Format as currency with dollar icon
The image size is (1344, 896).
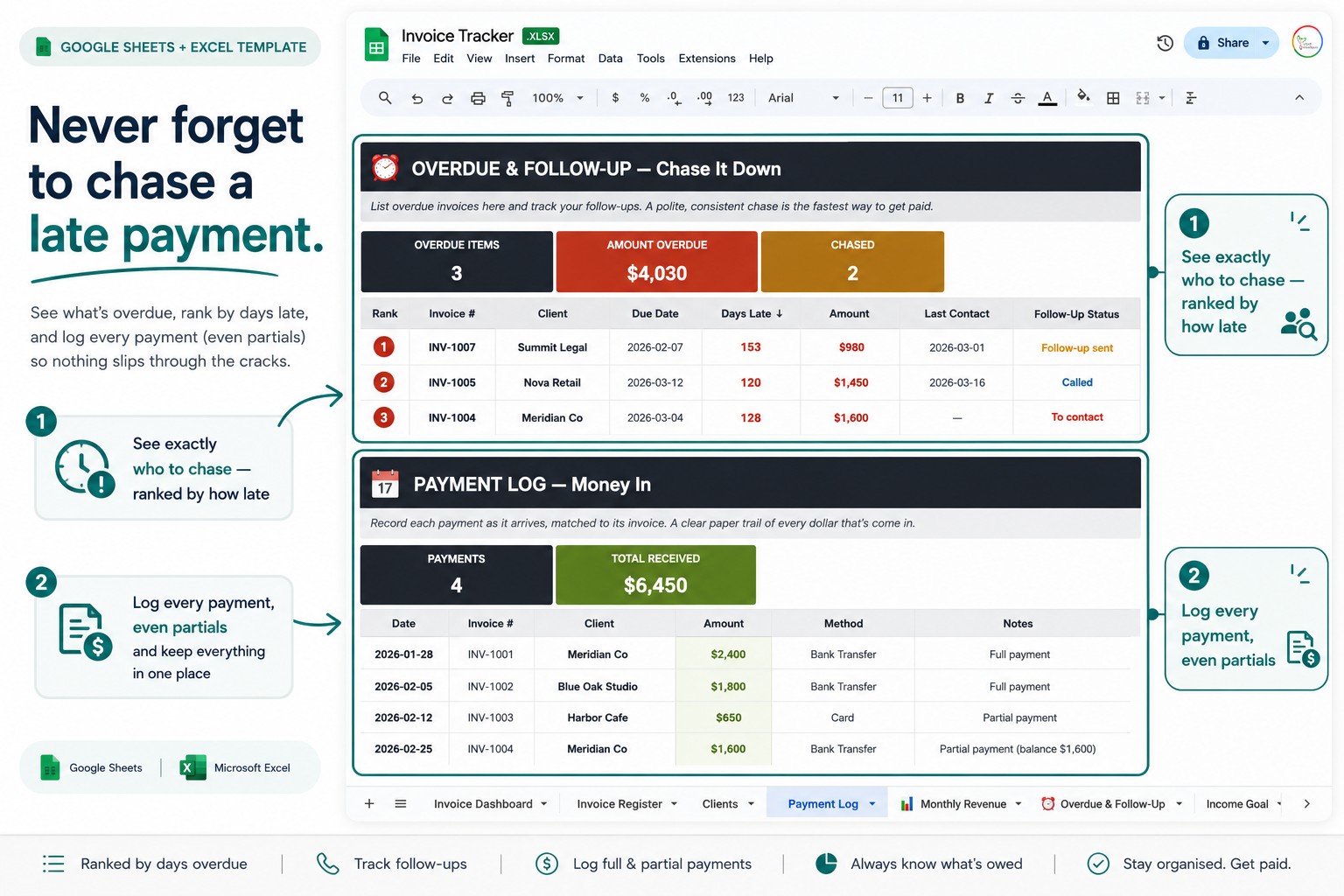coord(615,98)
